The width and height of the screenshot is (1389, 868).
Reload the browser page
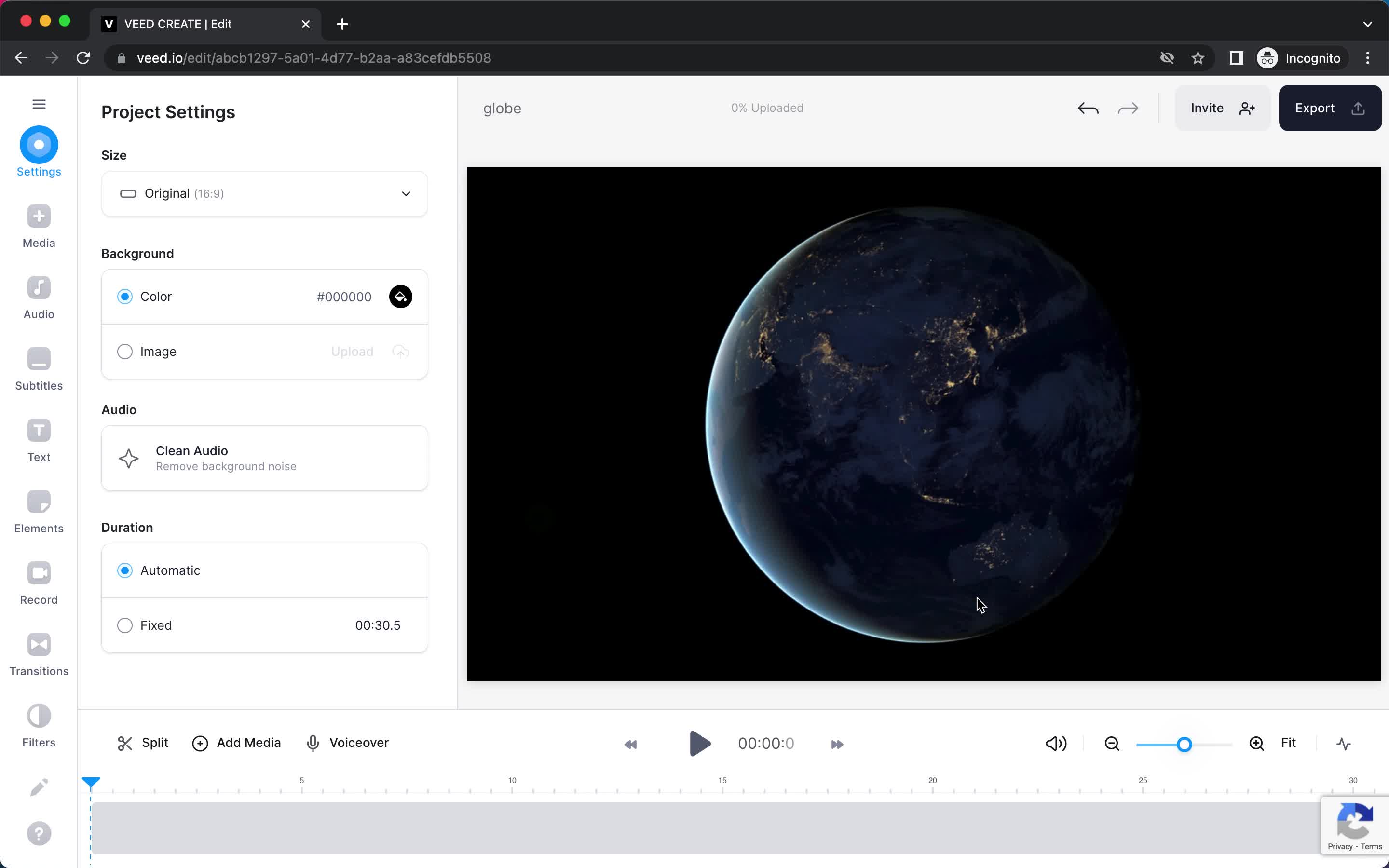click(x=83, y=58)
